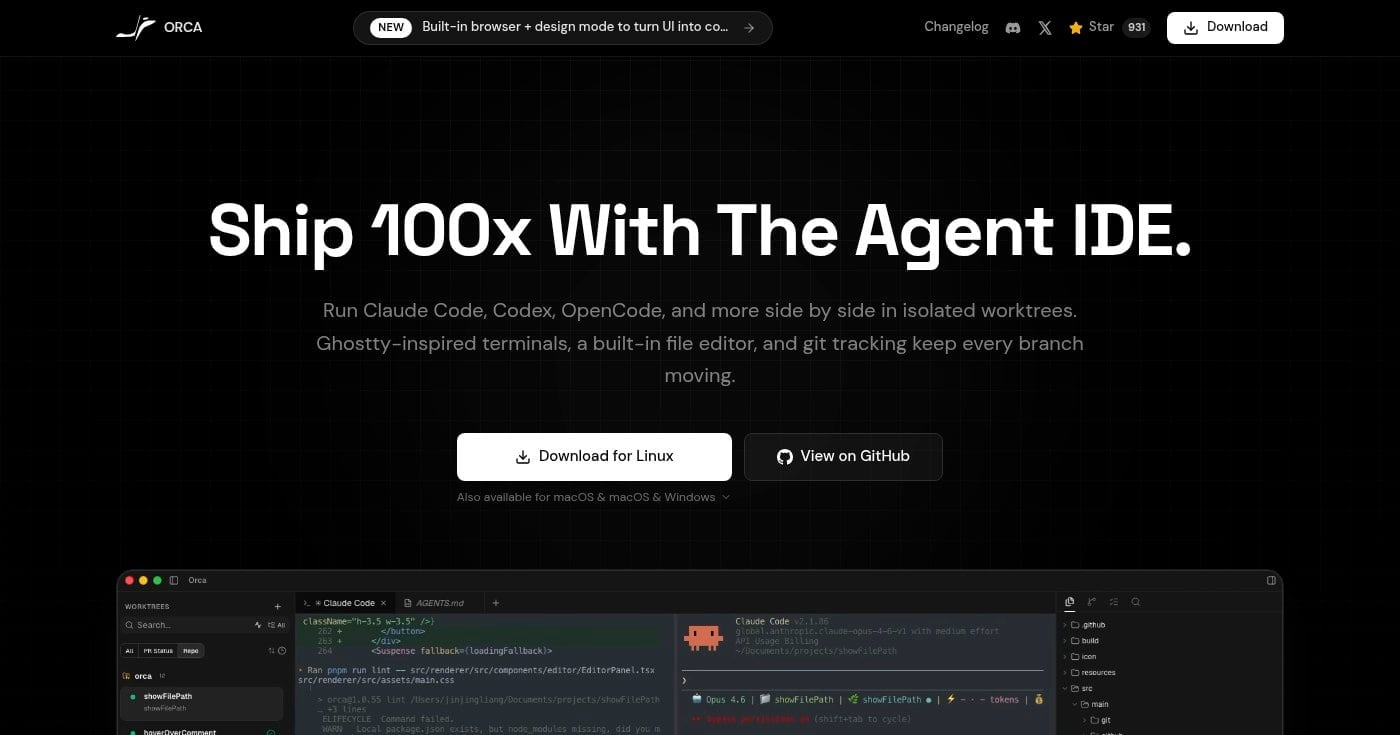Viewport: 1400px width, 735px height.
Task: Click the worktrees Search input field
Action: 170,624
